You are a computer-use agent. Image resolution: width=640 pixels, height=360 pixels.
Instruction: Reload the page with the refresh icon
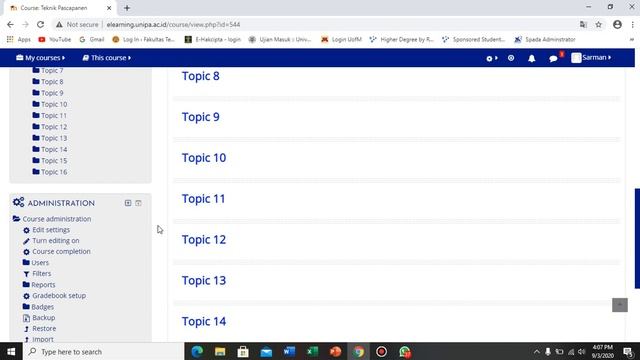click(40, 24)
